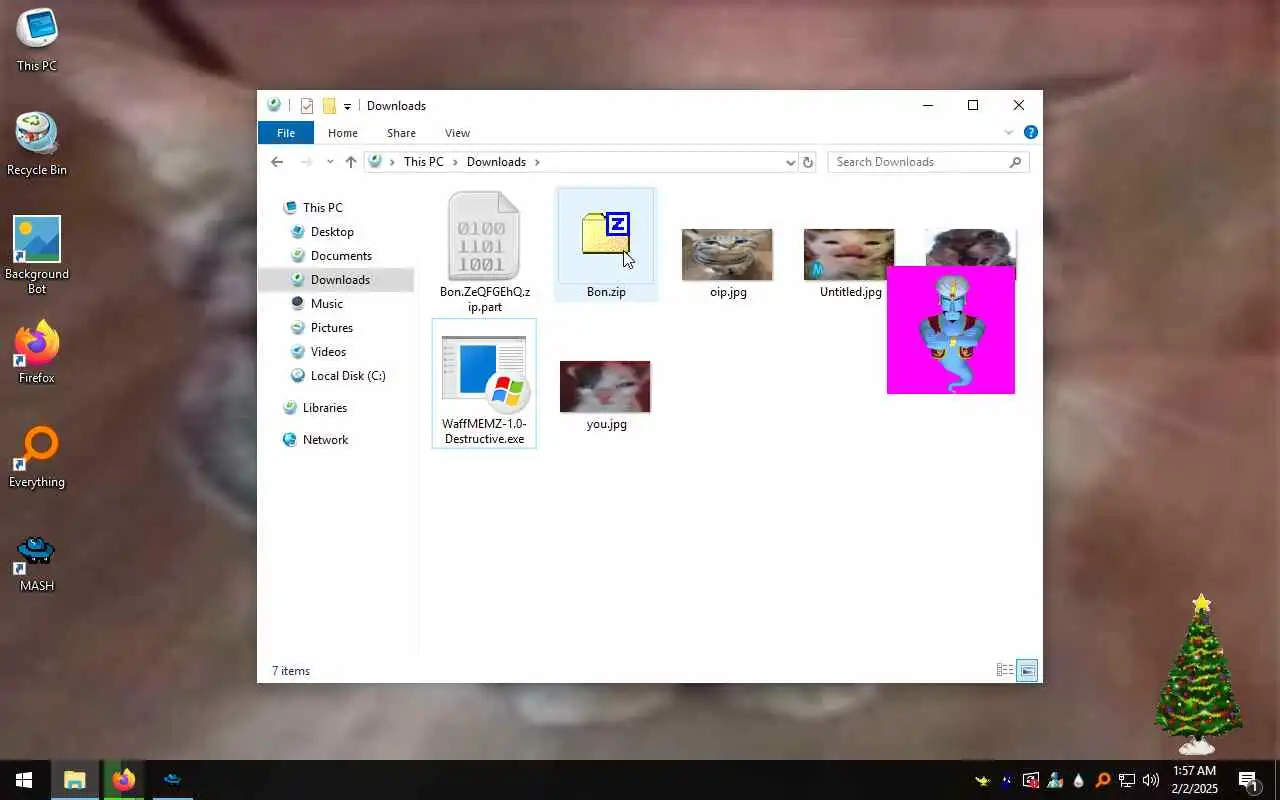Open the Recycle Bin desktop icon
Viewport: 1280px width, 800px height.
coord(37,145)
